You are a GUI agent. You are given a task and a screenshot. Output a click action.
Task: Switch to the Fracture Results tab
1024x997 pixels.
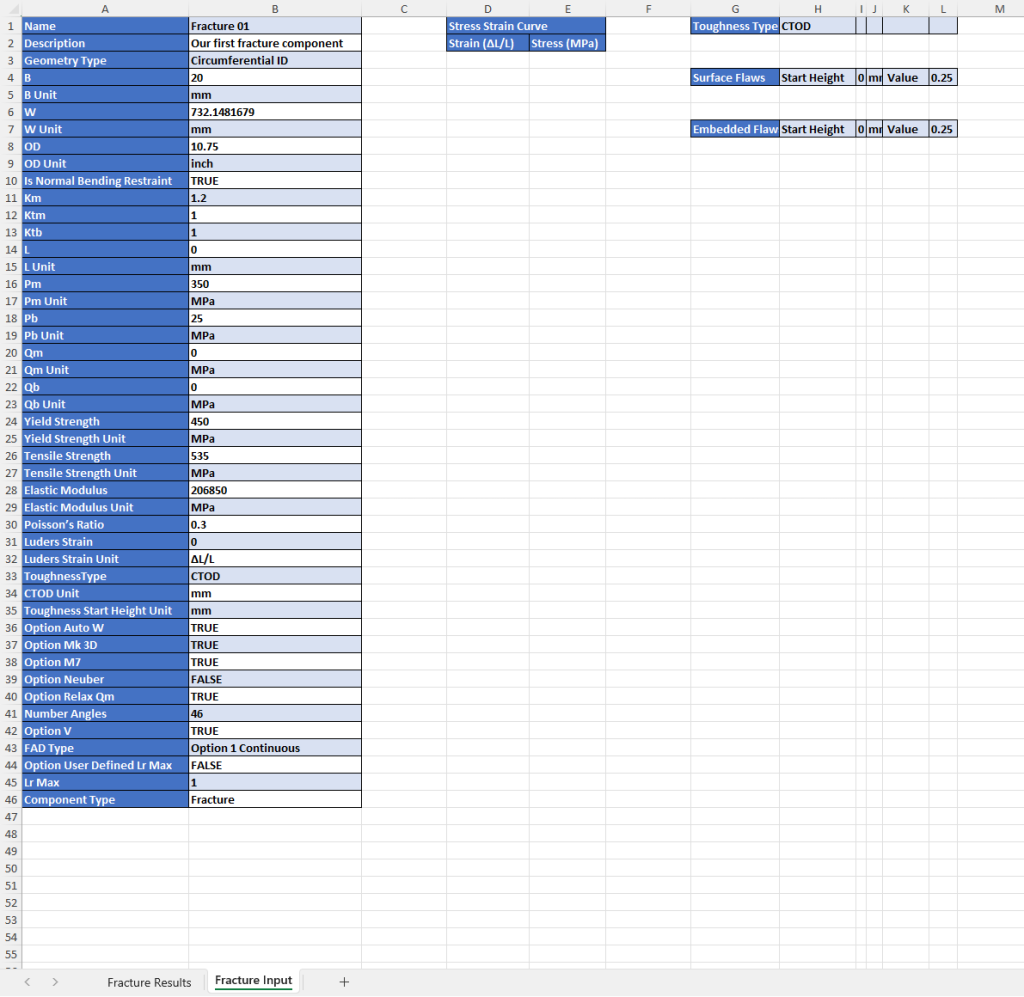click(149, 982)
